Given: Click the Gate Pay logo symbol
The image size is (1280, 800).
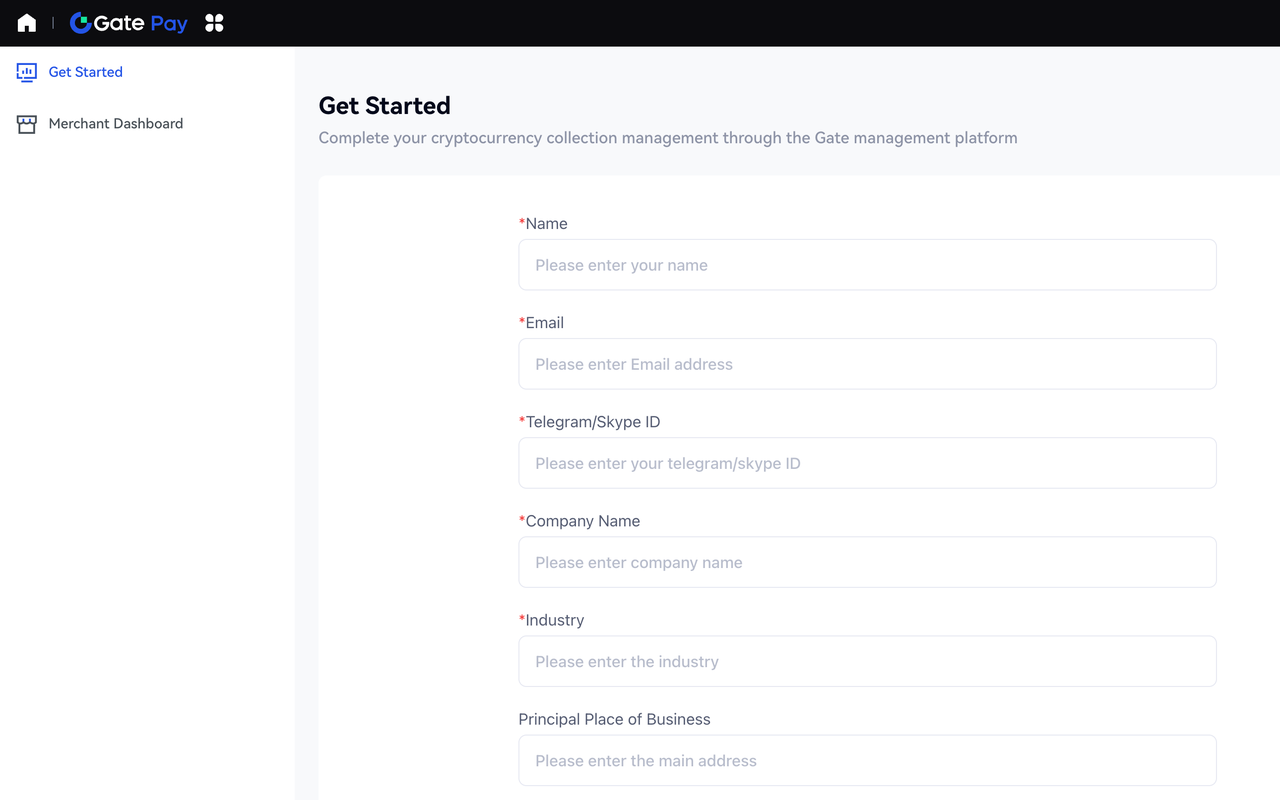Looking at the screenshot, I should coord(80,23).
